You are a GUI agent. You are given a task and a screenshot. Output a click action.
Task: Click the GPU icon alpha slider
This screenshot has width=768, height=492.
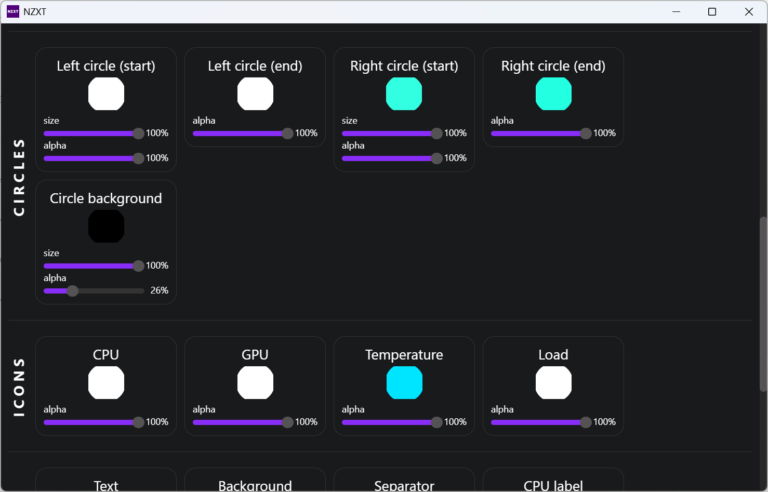click(x=241, y=422)
